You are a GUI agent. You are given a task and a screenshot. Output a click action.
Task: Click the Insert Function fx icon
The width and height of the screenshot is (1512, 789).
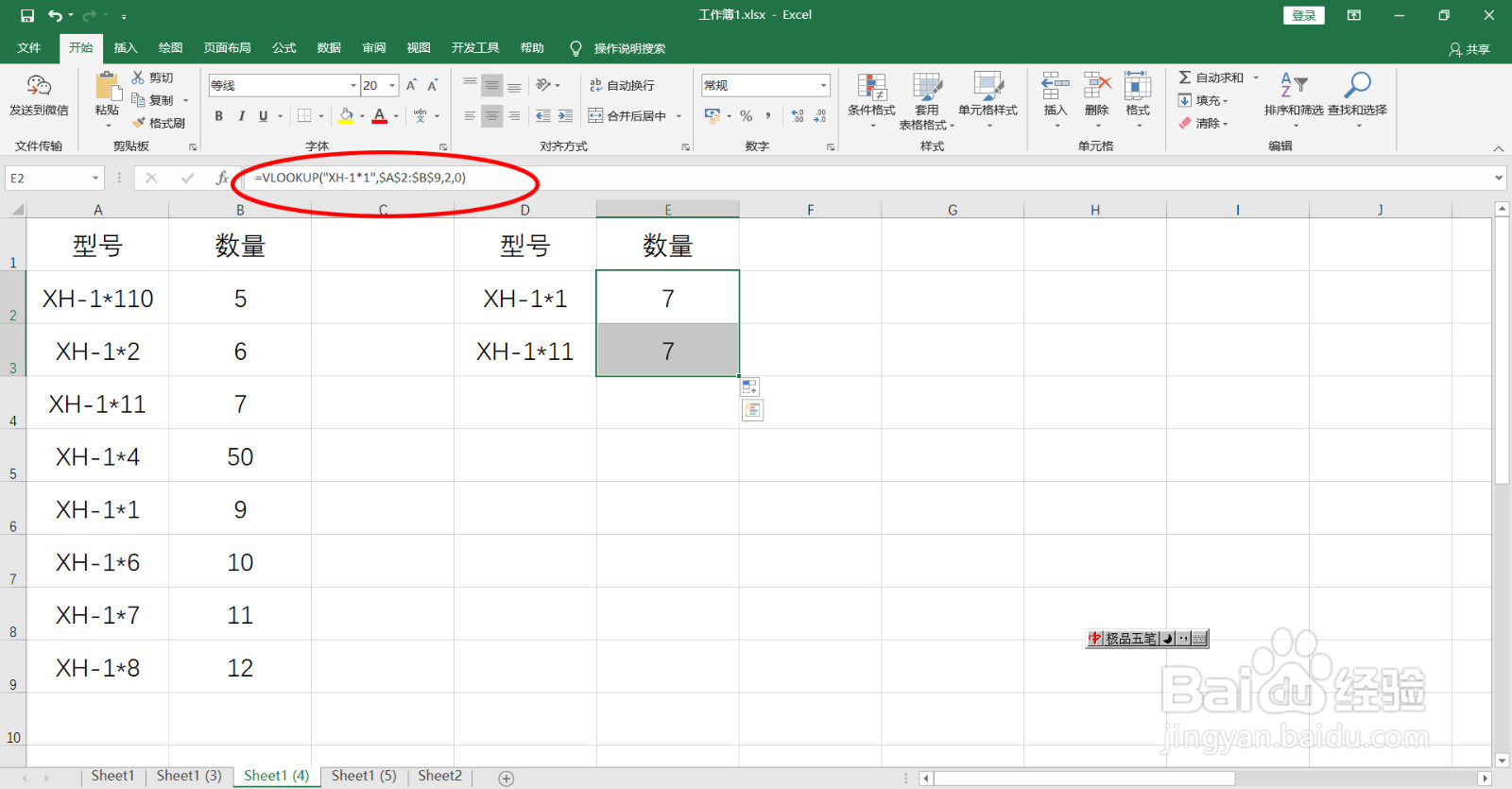click(x=222, y=178)
